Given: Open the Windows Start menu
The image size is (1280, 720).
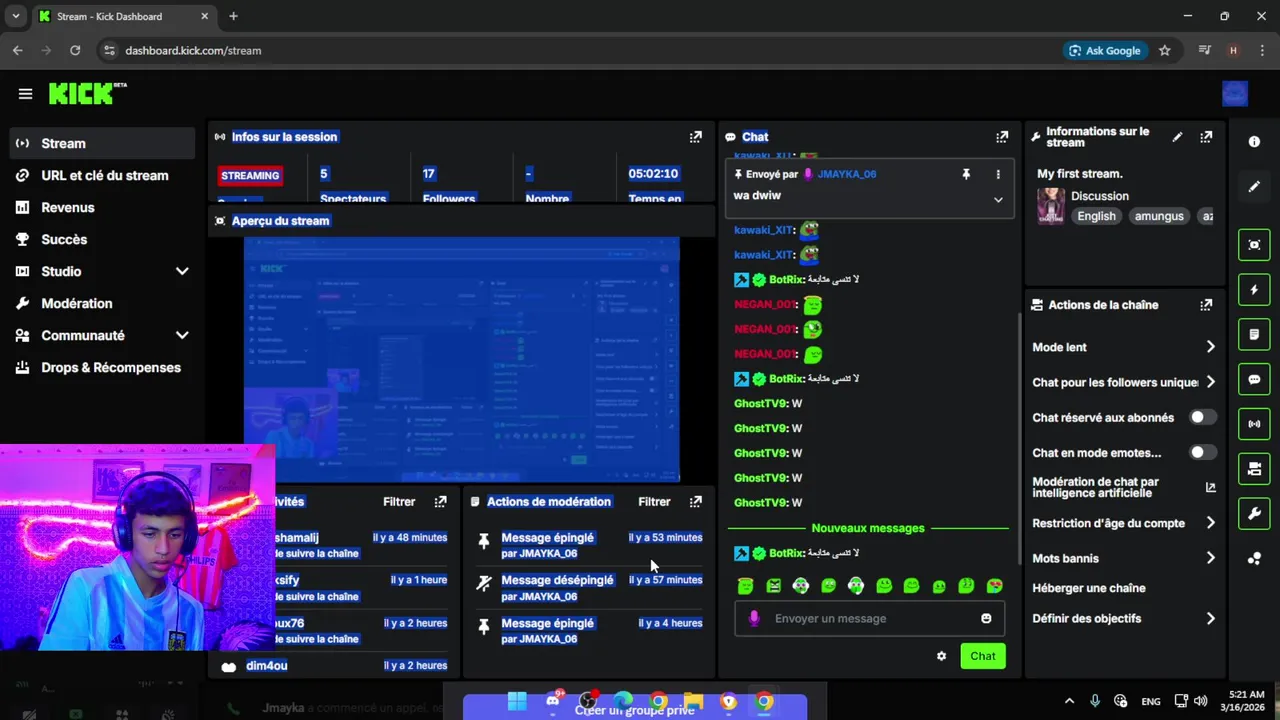Looking at the screenshot, I should [517, 701].
